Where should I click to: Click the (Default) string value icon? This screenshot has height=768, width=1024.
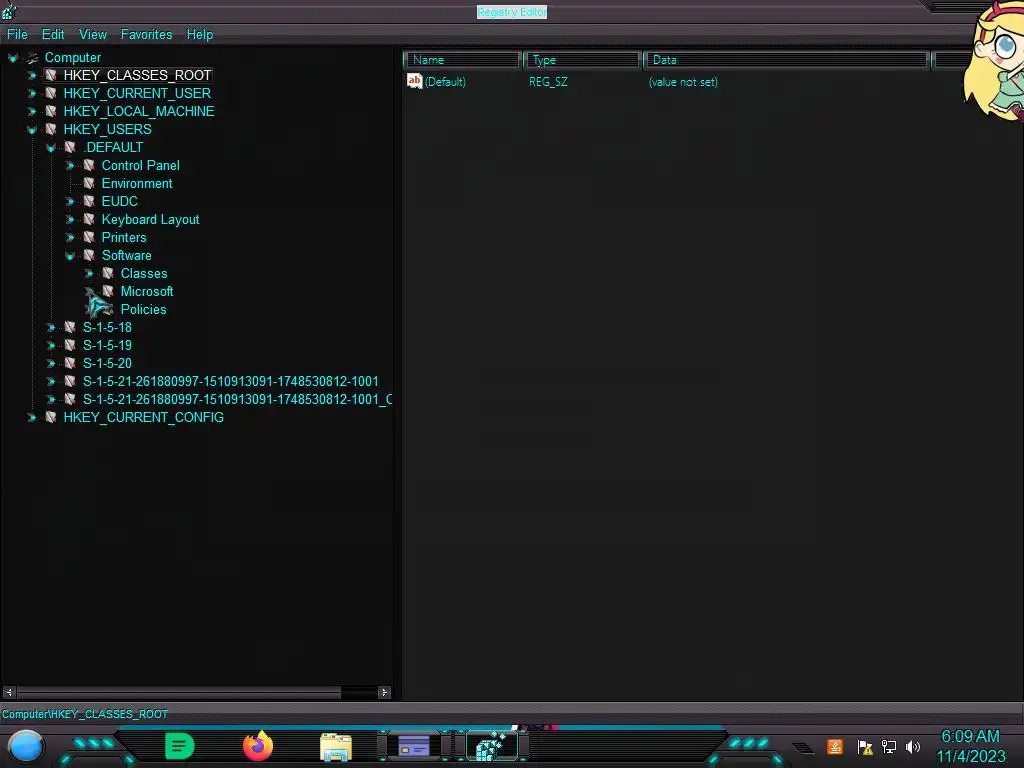coord(414,81)
